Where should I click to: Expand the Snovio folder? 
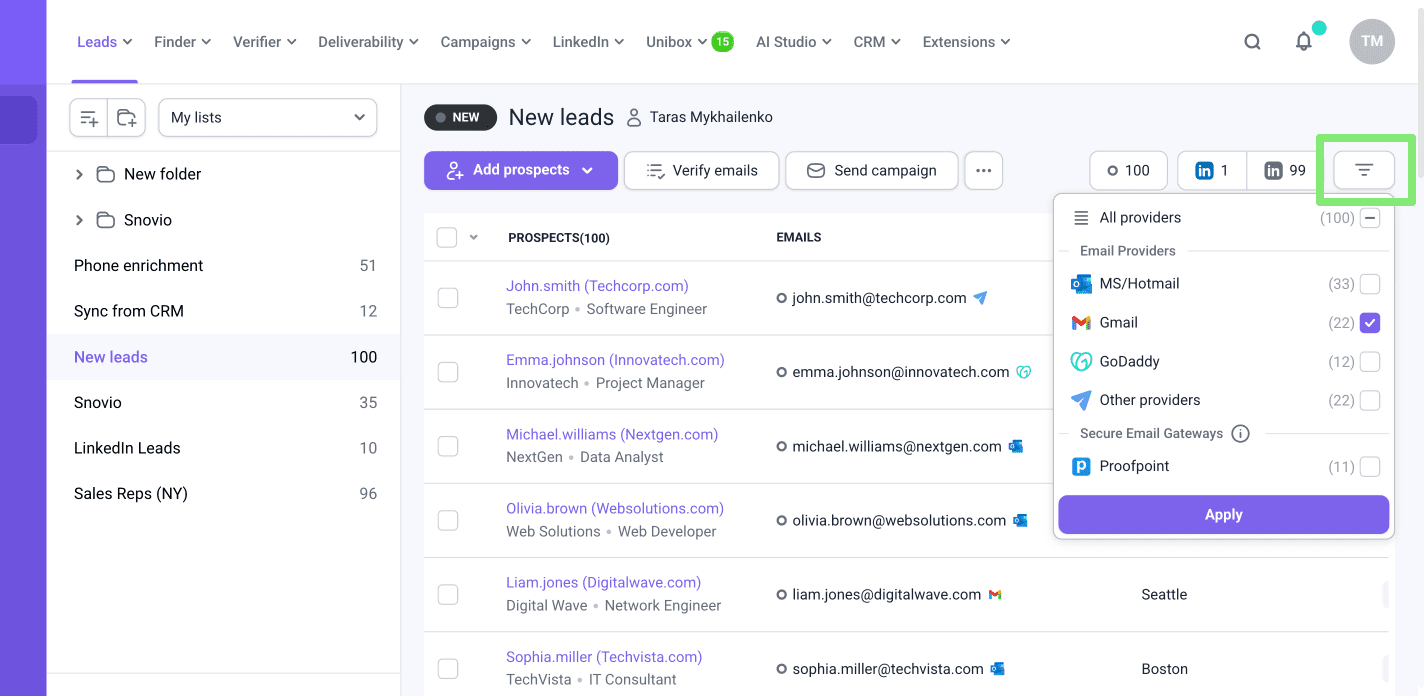tap(79, 220)
